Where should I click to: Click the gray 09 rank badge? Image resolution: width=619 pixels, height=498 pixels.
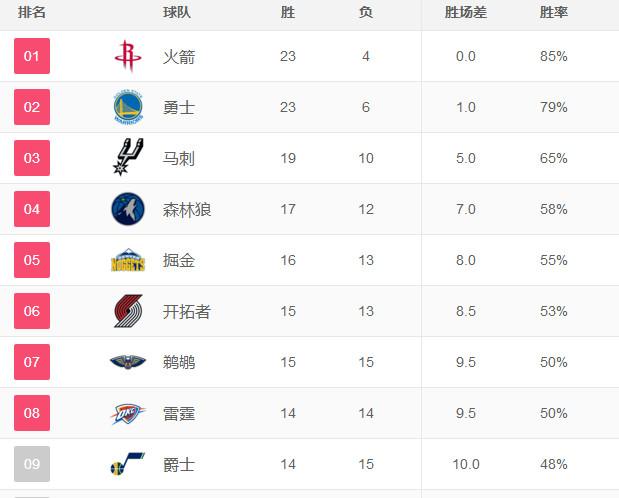click(32, 464)
